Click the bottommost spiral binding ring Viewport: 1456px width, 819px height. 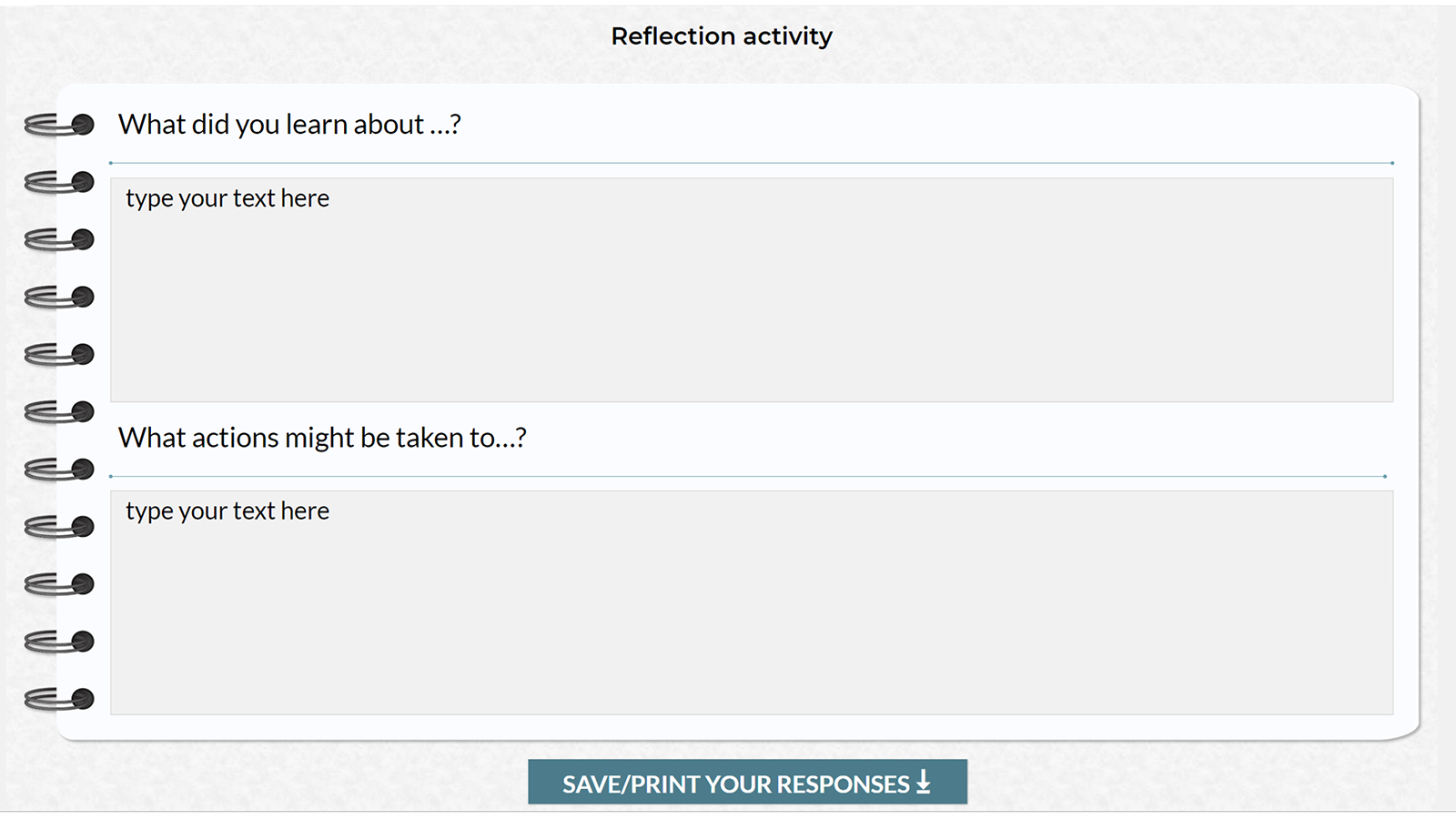coord(59,699)
